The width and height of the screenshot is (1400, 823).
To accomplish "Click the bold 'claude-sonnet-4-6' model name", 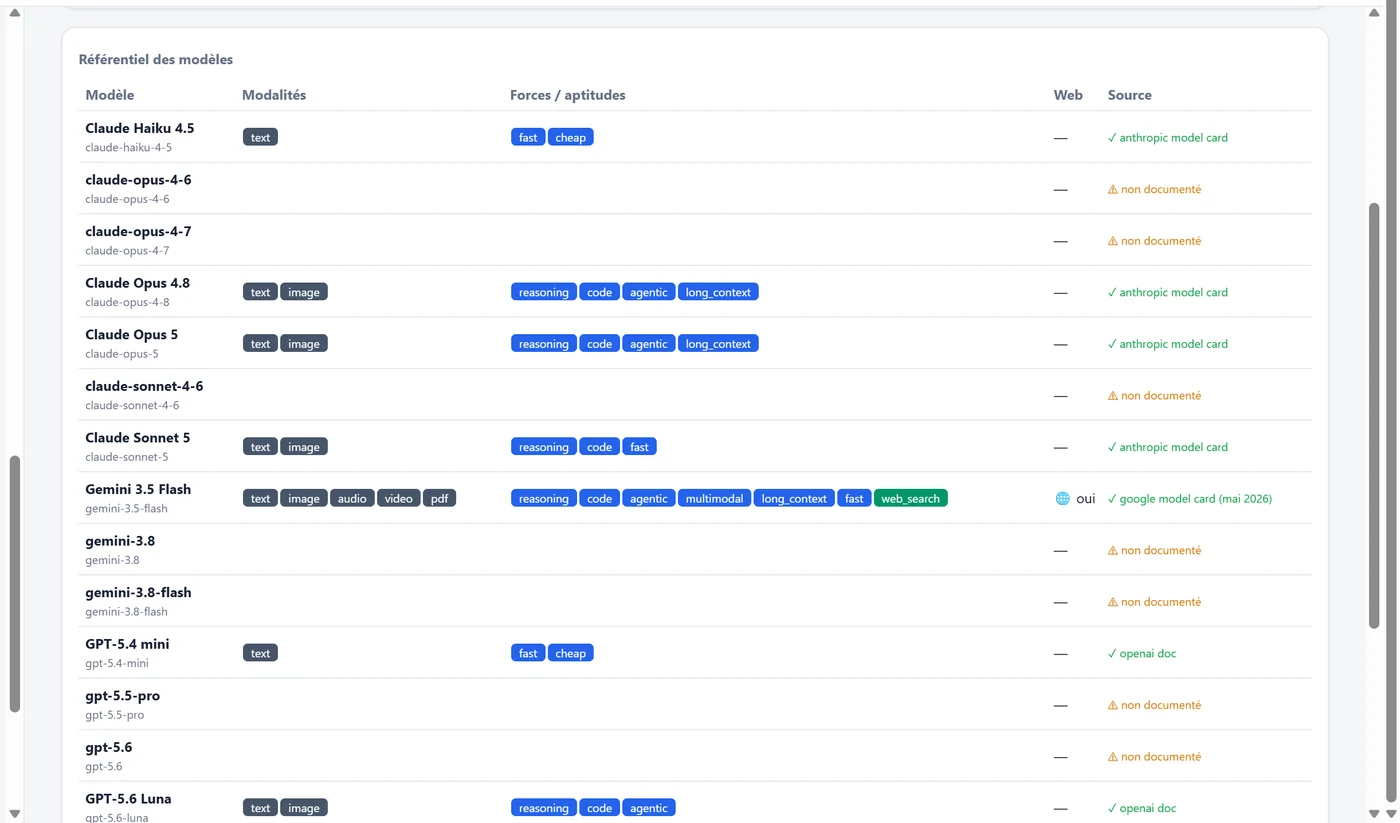I will [144, 386].
